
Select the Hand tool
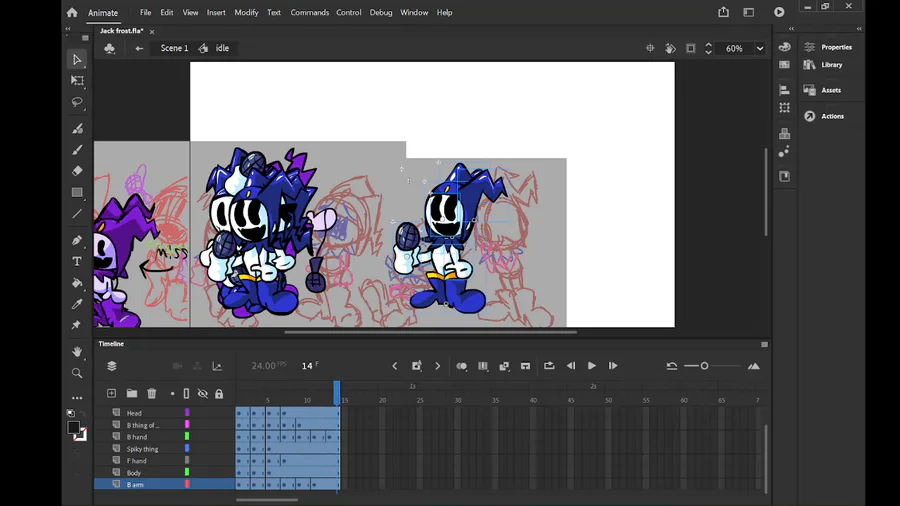[x=77, y=351]
